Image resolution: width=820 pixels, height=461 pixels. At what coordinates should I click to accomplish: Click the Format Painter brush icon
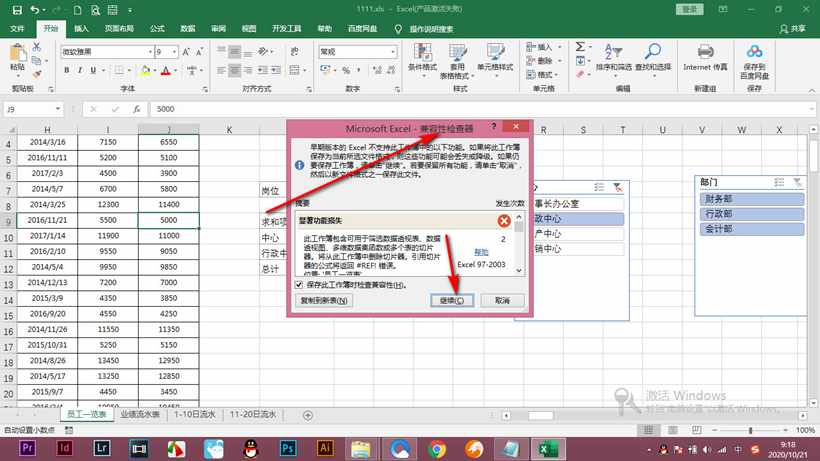coord(37,74)
